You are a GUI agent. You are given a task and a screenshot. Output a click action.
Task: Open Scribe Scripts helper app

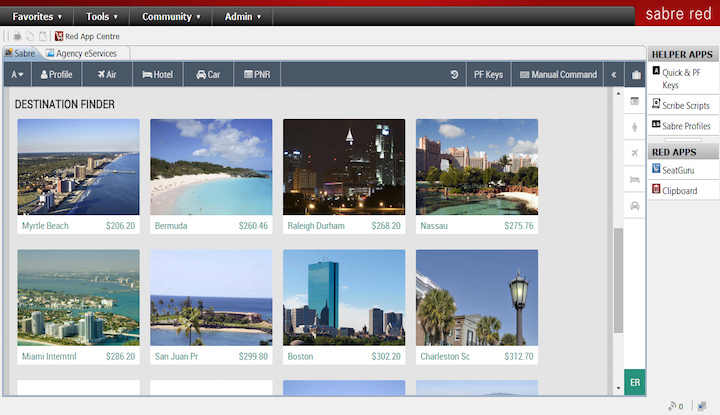coord(683,105)
